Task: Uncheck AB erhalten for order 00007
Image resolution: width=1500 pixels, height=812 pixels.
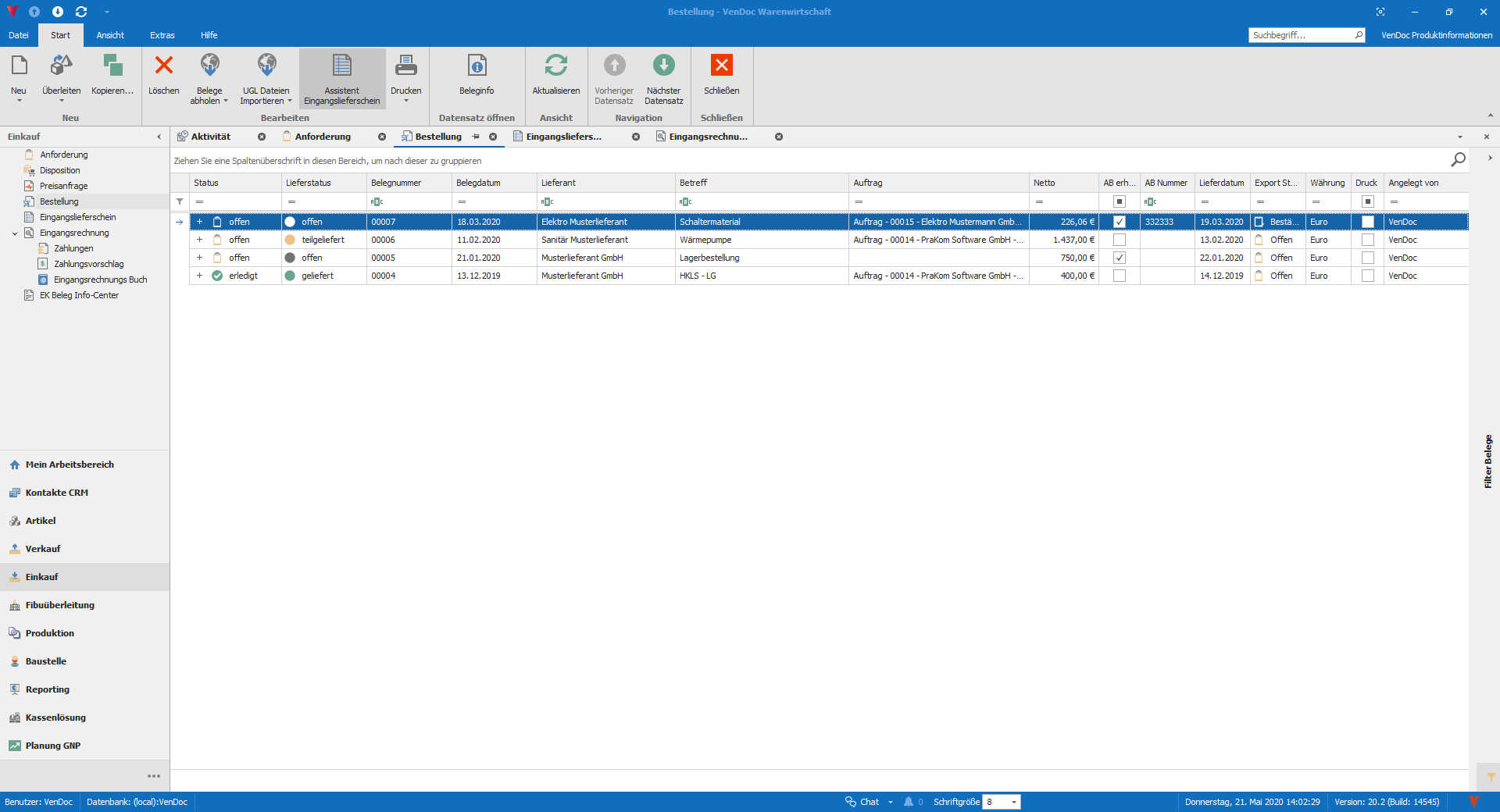Action: (x=1119, y=222)
